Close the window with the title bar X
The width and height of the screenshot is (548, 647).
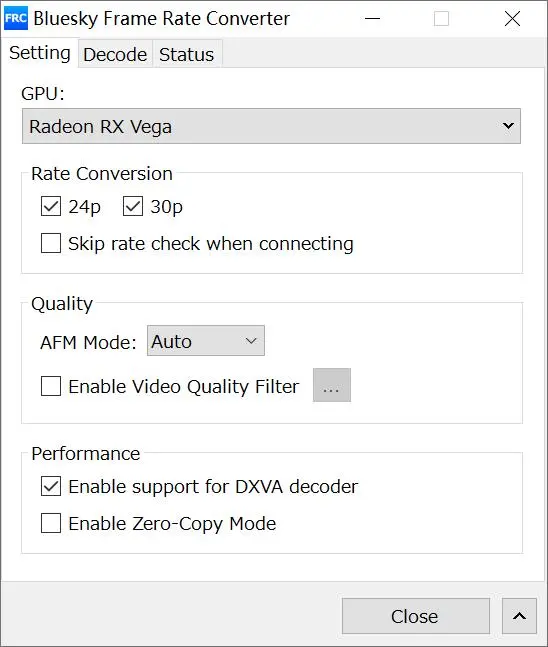[x=512, y=19]
